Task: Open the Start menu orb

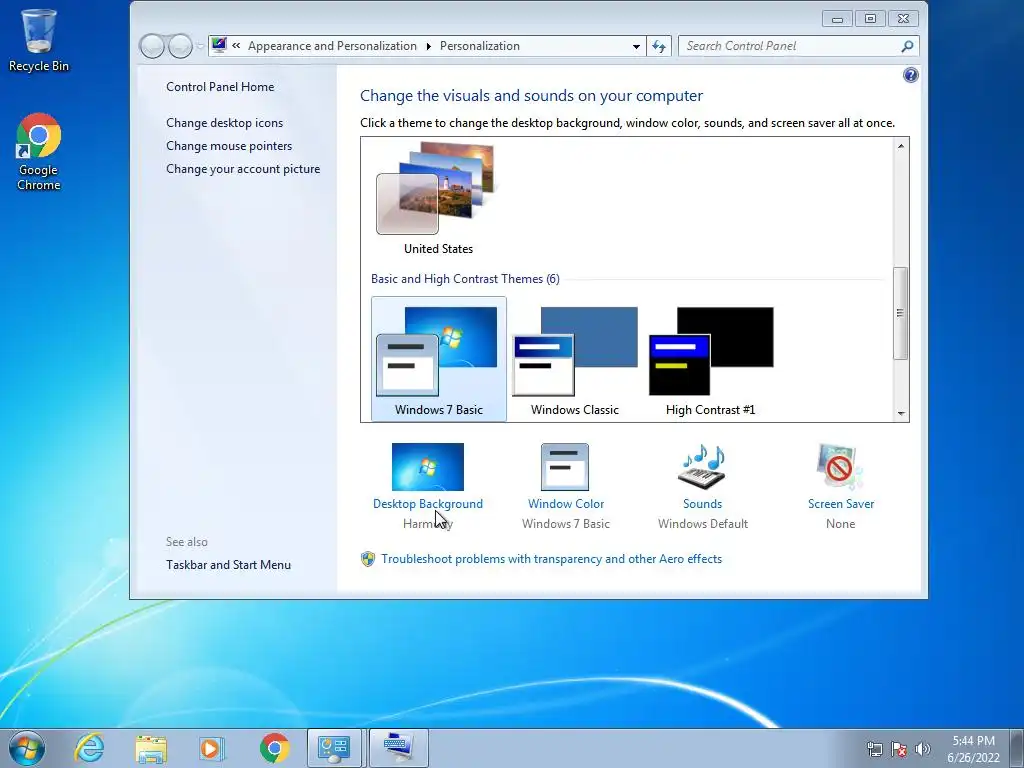Action: [27, 748]
